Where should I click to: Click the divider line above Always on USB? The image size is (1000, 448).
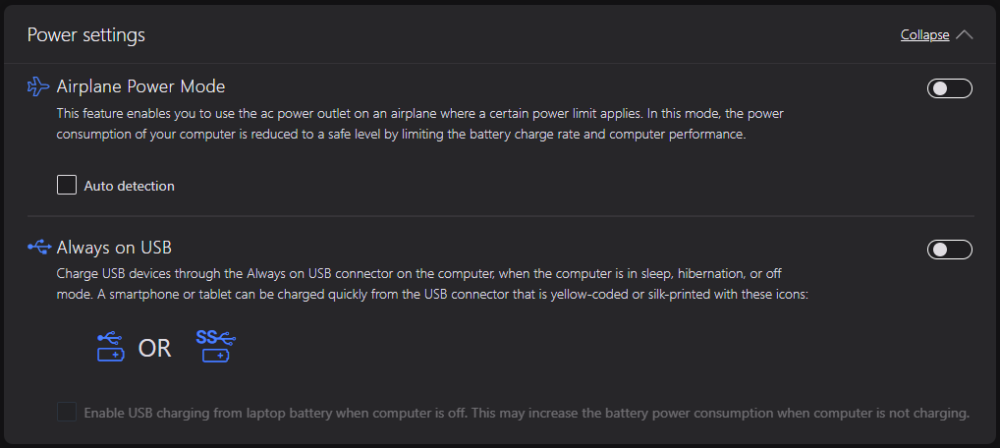click(500, 216)
